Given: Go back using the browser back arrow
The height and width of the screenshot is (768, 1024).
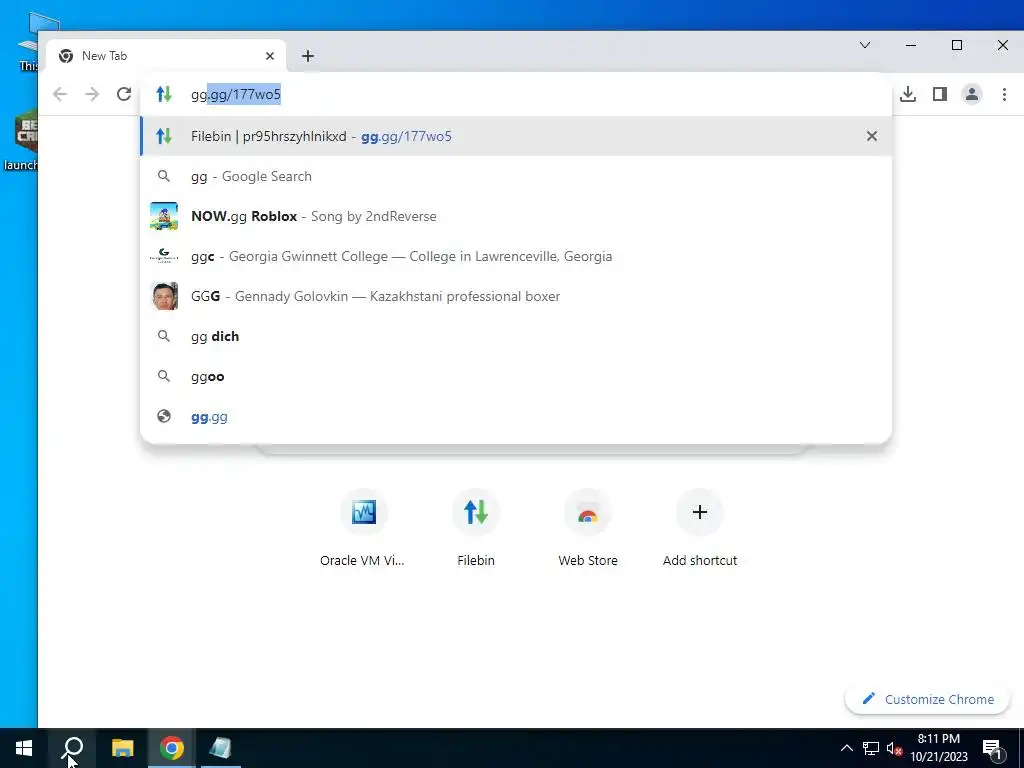Looking at the screenshot, I should tap(59, 94).
